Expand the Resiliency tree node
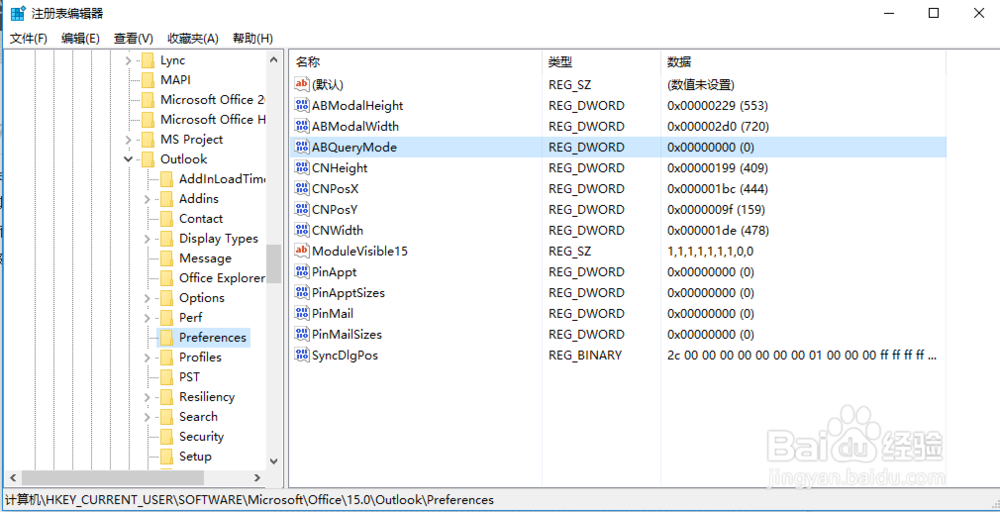 (x=148, y=397)
